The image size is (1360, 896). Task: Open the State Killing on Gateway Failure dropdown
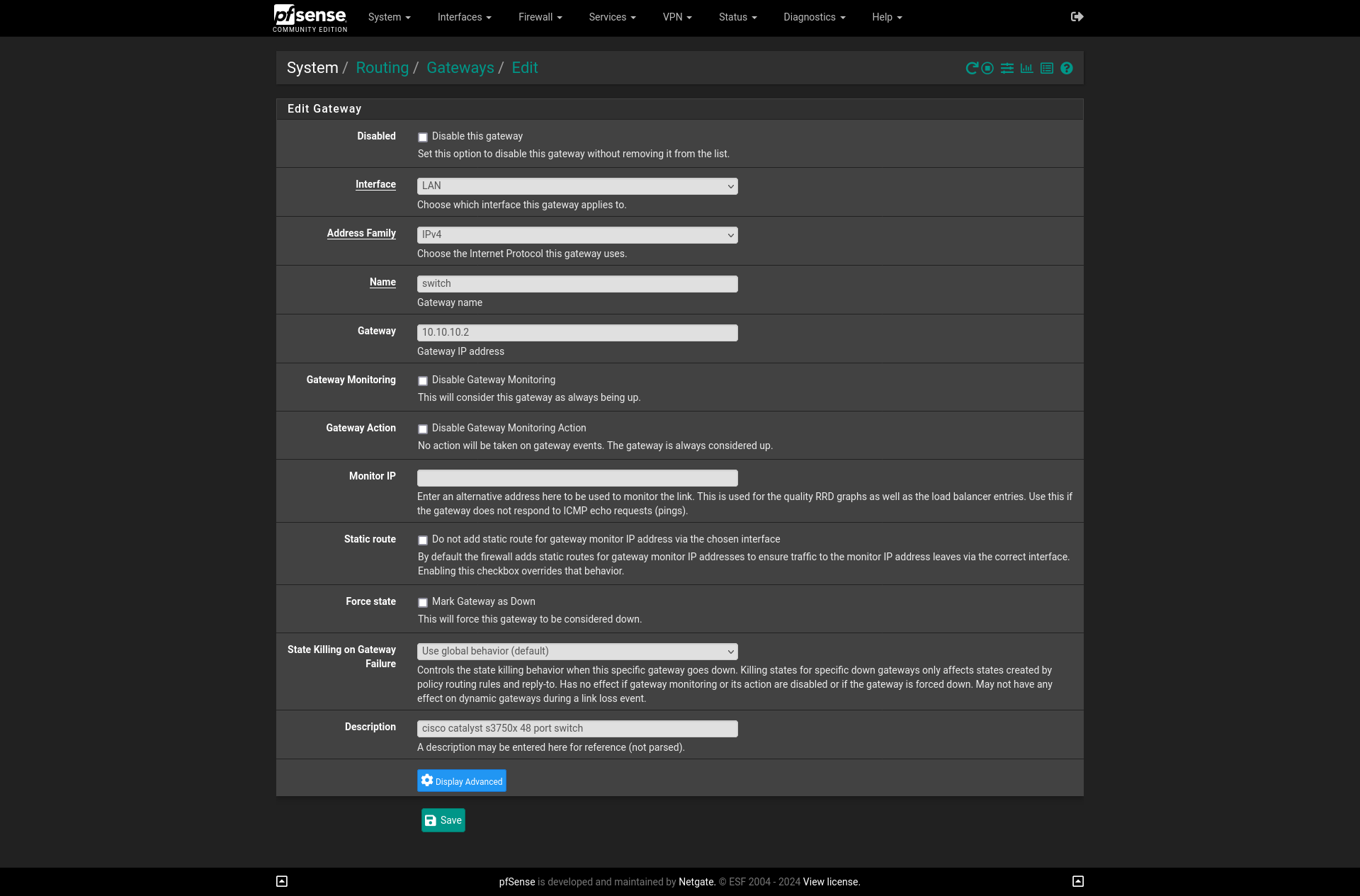click(577, 652)
